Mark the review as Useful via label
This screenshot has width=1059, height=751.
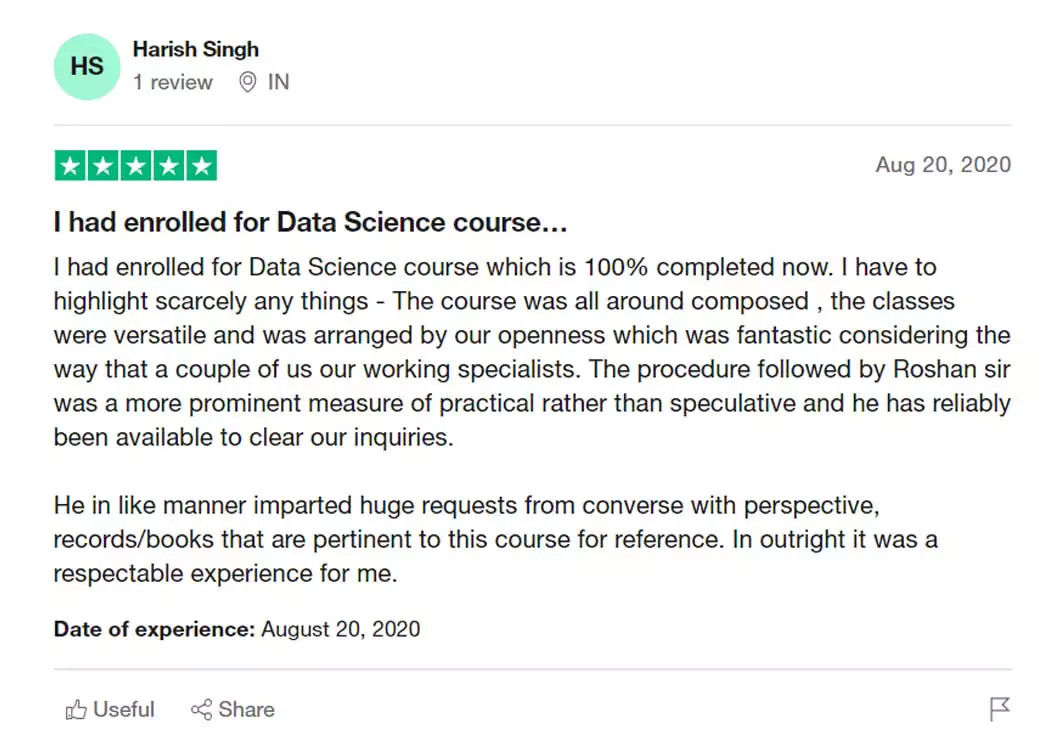(x=123, y=710)
